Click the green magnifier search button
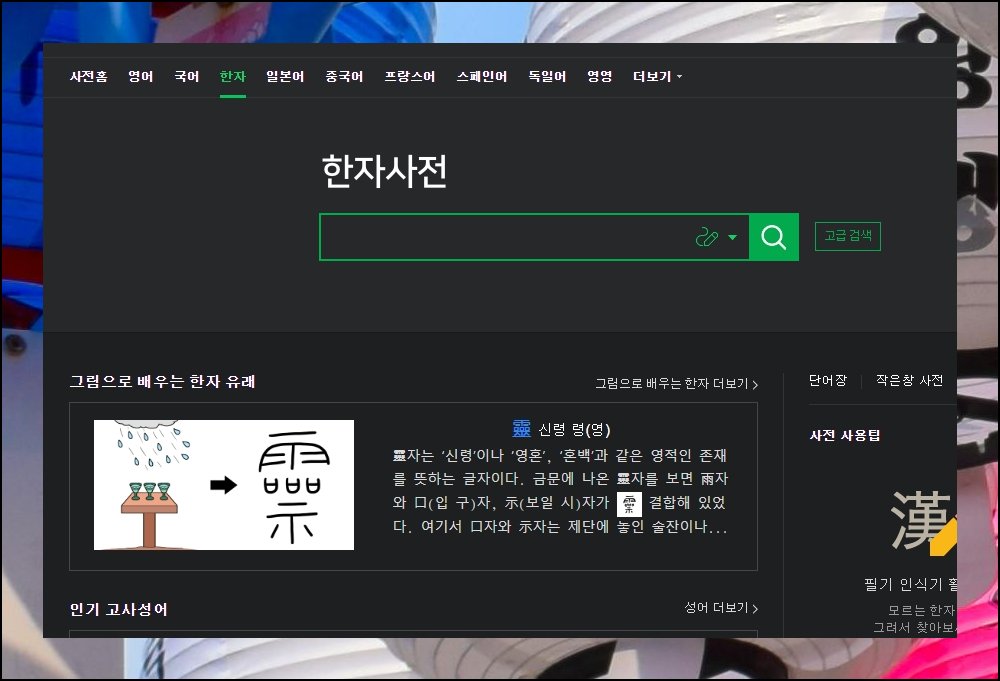The height and width of the screenshot is (681, 1000). click(x=774, y=237)
